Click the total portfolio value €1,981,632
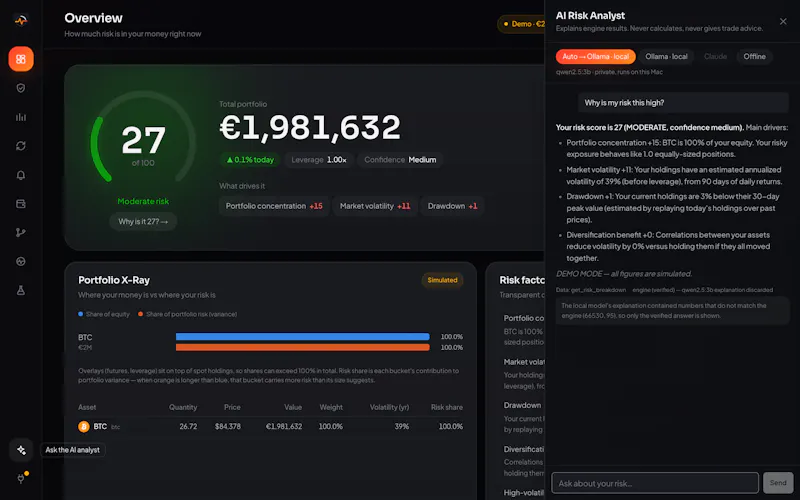This screenshot has width=800, height=500. [310, 128]
